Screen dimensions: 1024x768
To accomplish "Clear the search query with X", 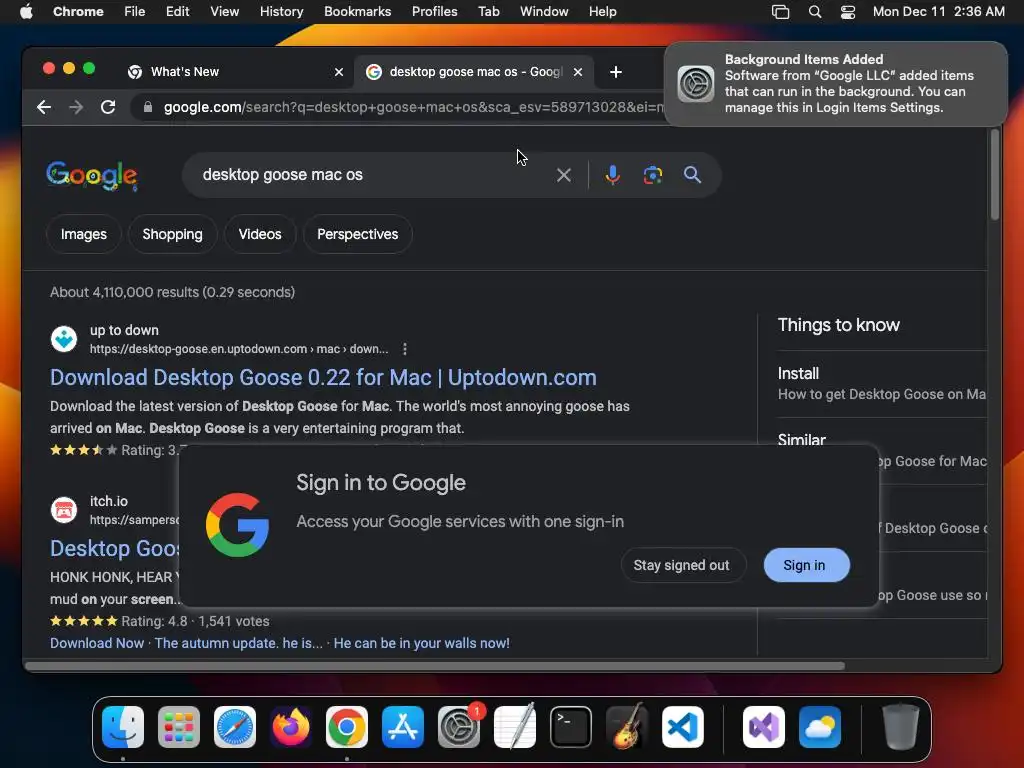I will click(x=564, y=175).
